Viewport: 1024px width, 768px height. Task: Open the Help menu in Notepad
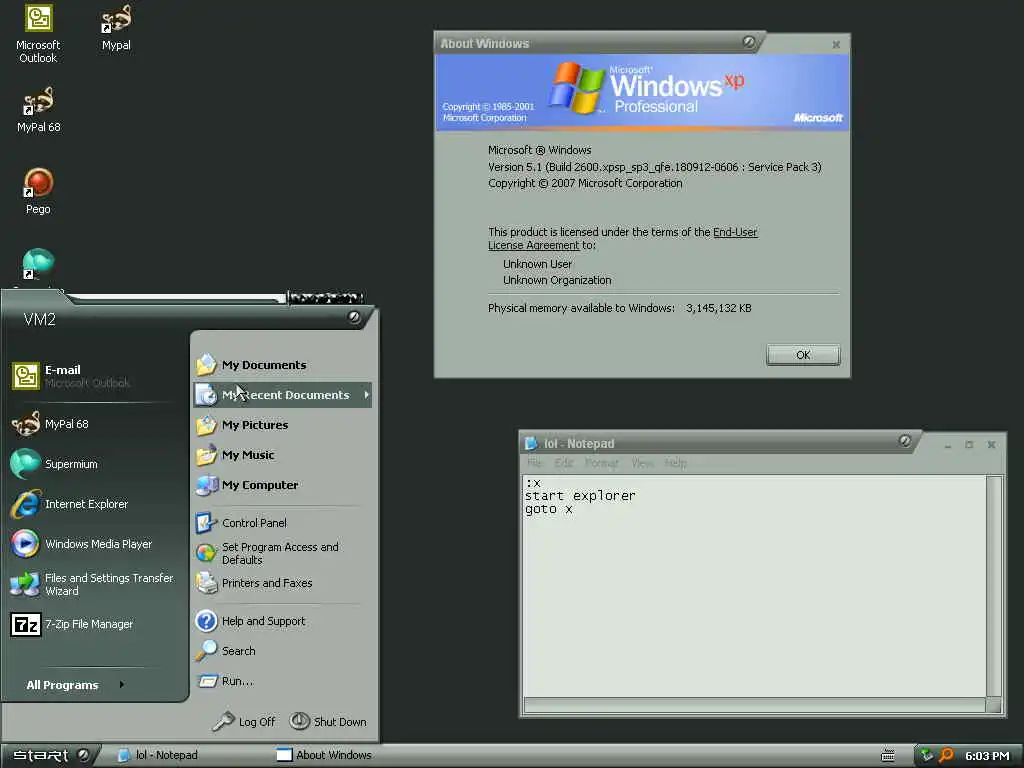(x=675, y=463)
